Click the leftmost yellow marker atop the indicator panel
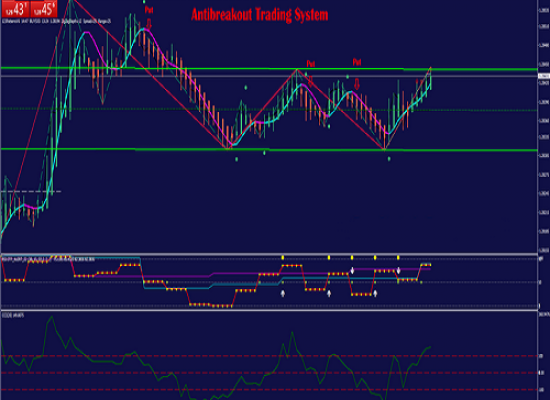 click(x=283, y=258)
